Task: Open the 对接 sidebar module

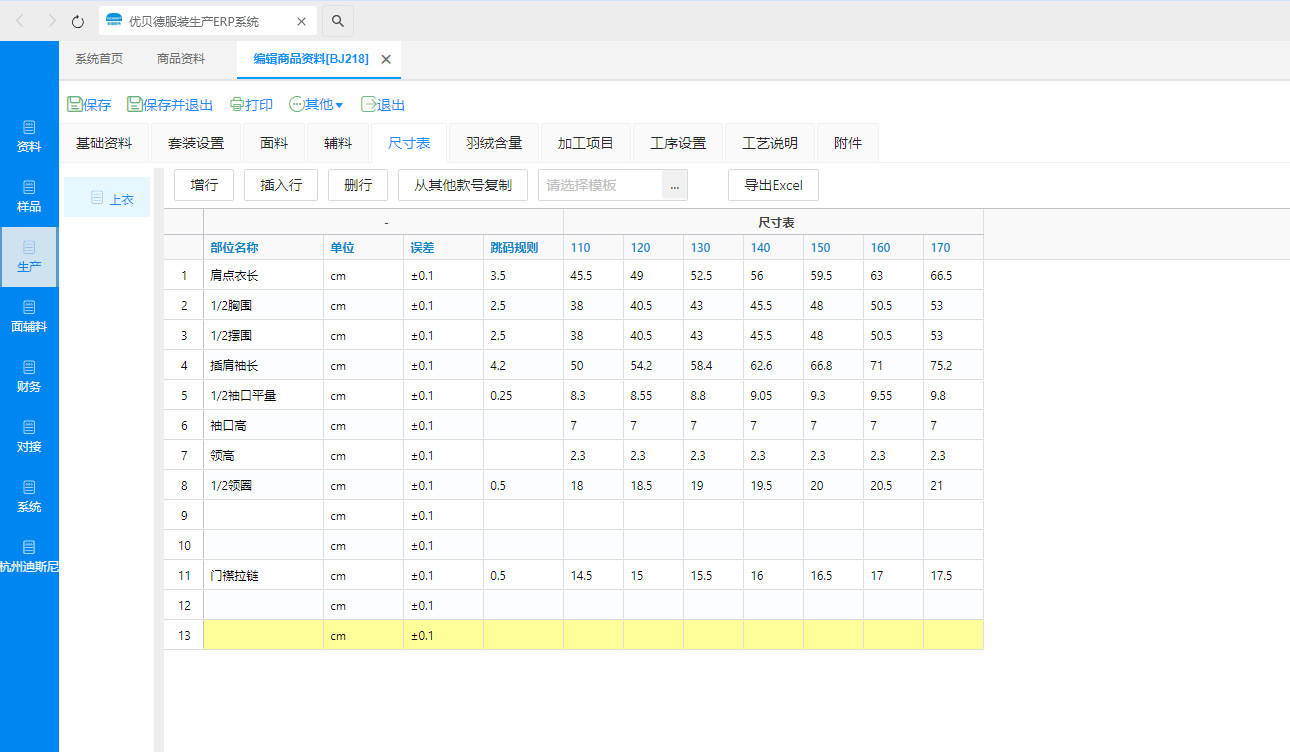Action: (x=29, y=437)
